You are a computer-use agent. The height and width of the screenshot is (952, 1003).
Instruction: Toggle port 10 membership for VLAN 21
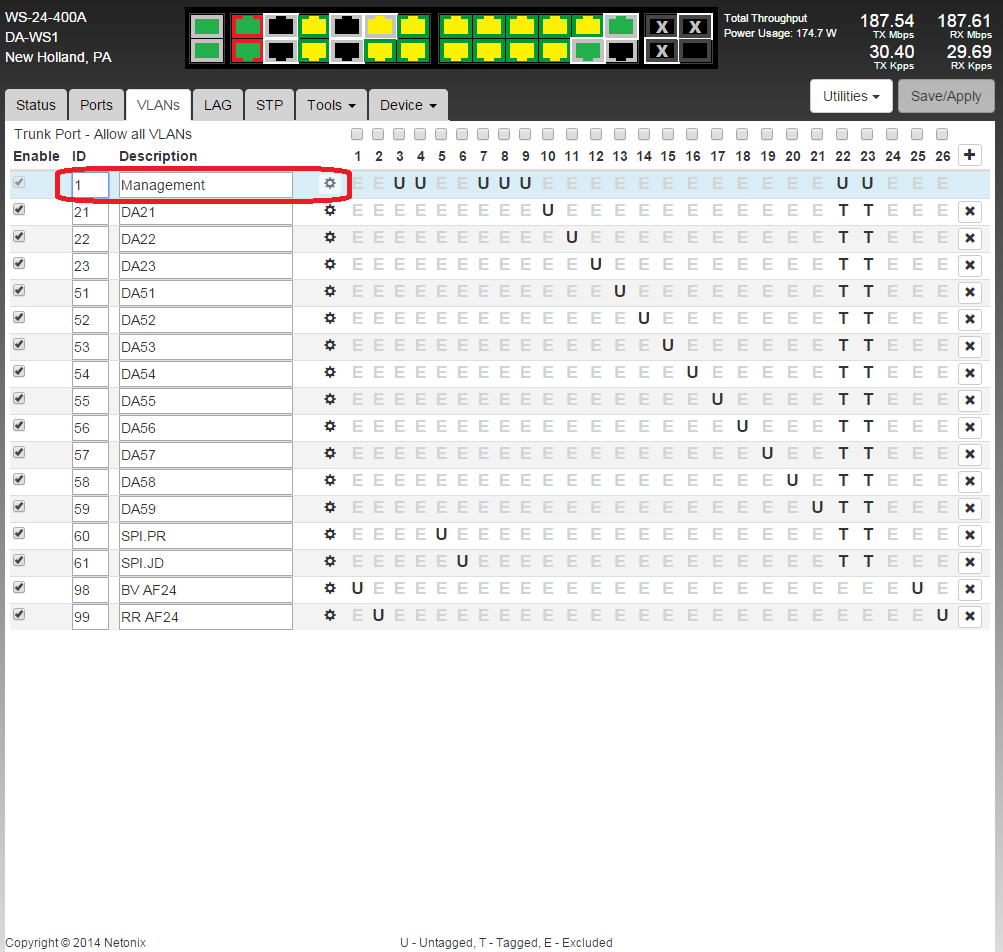[x=548, y=210]
